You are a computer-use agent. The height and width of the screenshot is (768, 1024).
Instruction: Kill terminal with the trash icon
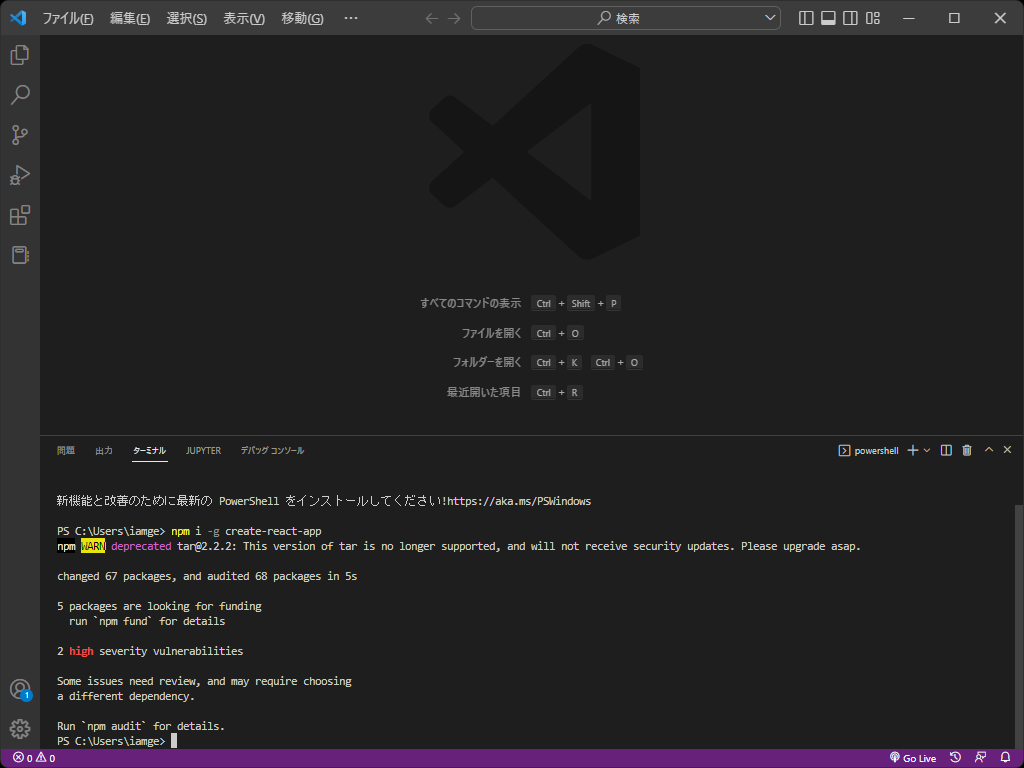point(967,451)
